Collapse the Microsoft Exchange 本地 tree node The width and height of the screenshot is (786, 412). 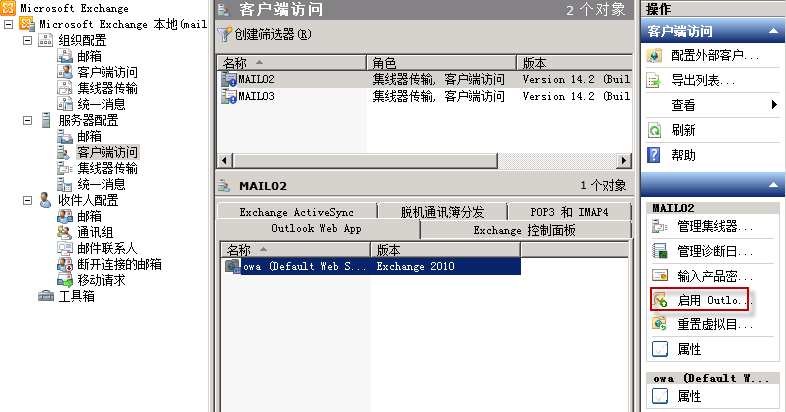tap(9, 24)
